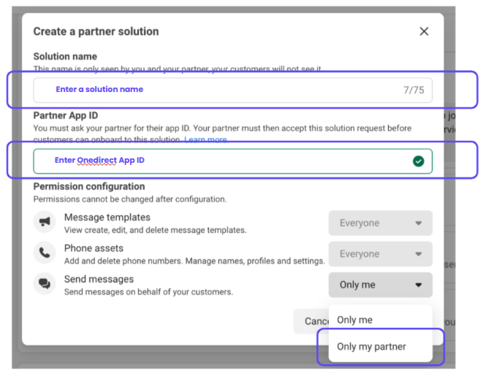Click the Solution name heading

[x=65, y=56]
